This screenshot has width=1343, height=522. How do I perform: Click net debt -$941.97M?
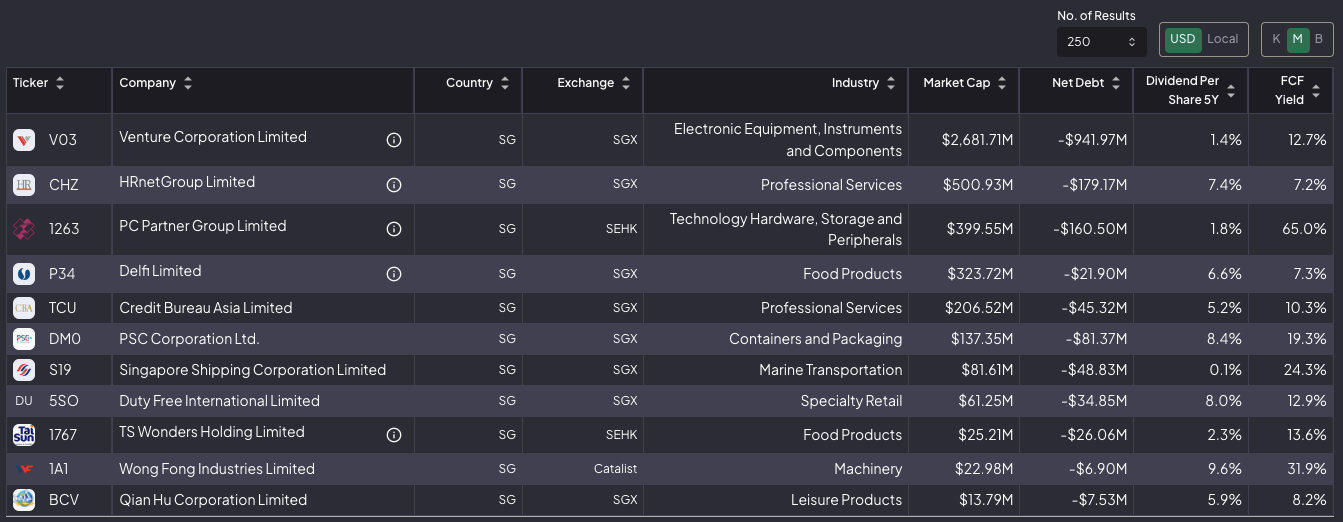point(1093,140)
